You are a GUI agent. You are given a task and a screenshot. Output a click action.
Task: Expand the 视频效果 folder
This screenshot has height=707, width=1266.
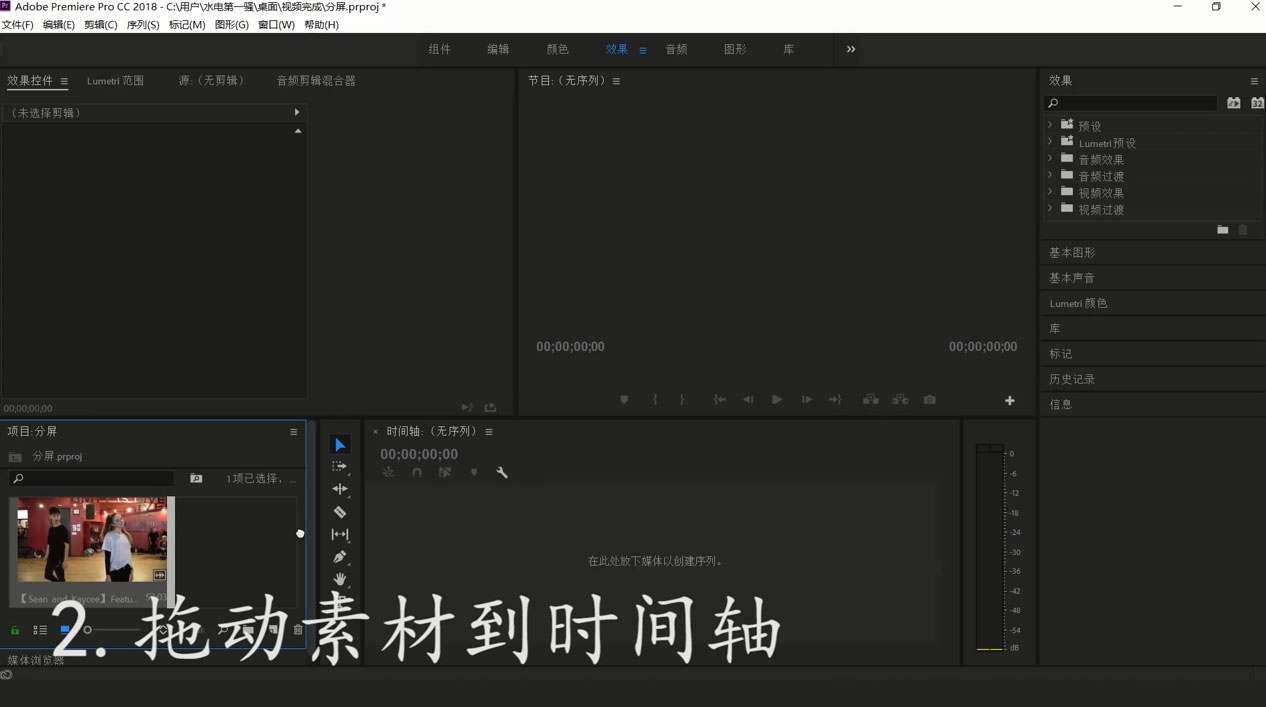point(1050,192)
